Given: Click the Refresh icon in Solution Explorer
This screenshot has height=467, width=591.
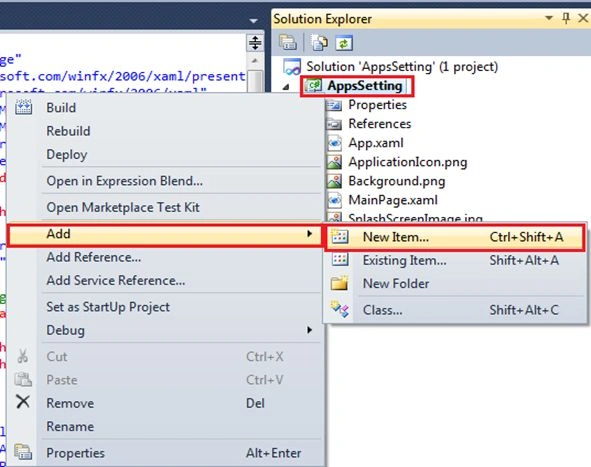Looking at the screenshot, I should [344, 43].
